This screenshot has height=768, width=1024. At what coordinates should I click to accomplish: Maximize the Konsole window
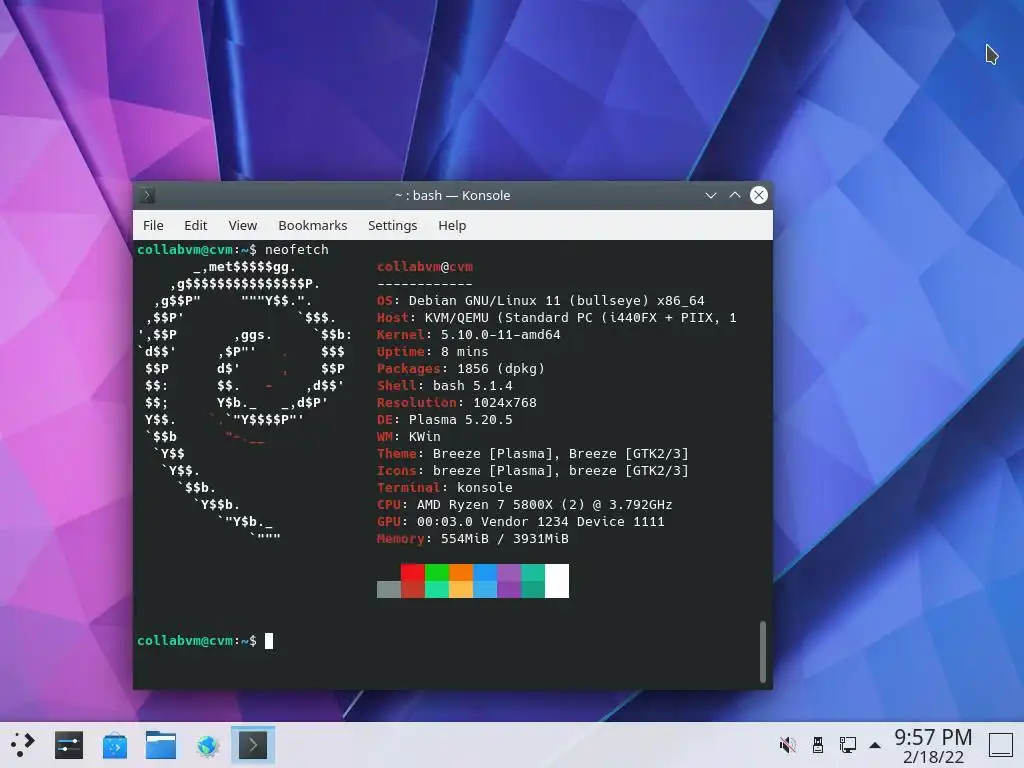pyautogui.click(x=735, y=195)
